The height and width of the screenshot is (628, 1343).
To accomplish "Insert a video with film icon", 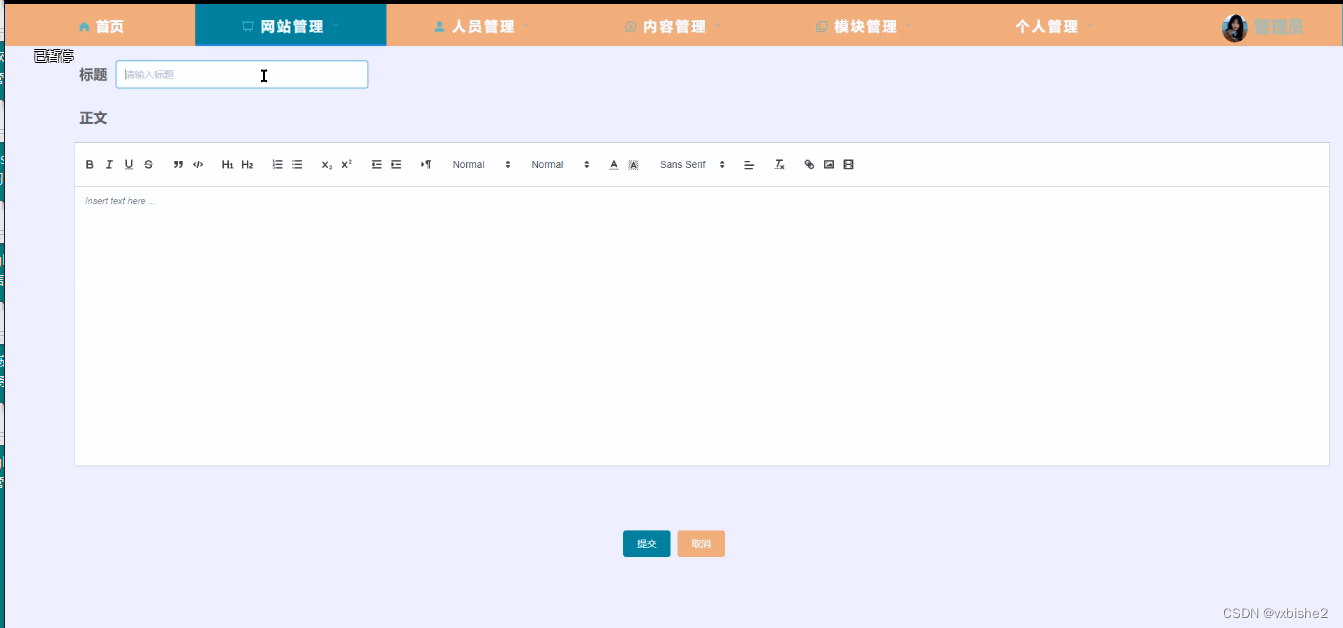I will click(x=848, y=165).
